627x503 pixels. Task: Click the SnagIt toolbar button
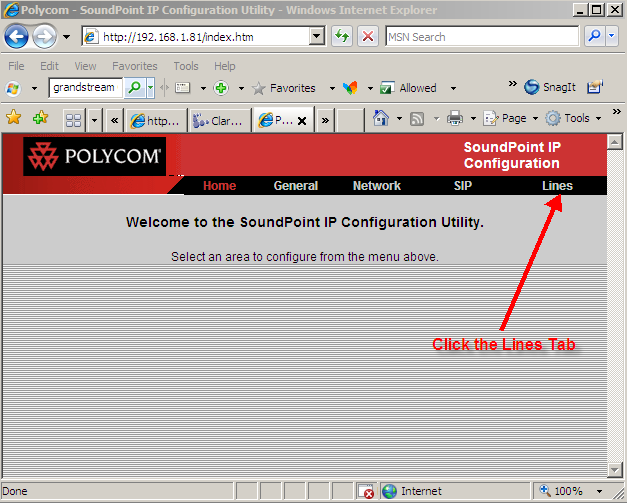click(x=550, y=87)
